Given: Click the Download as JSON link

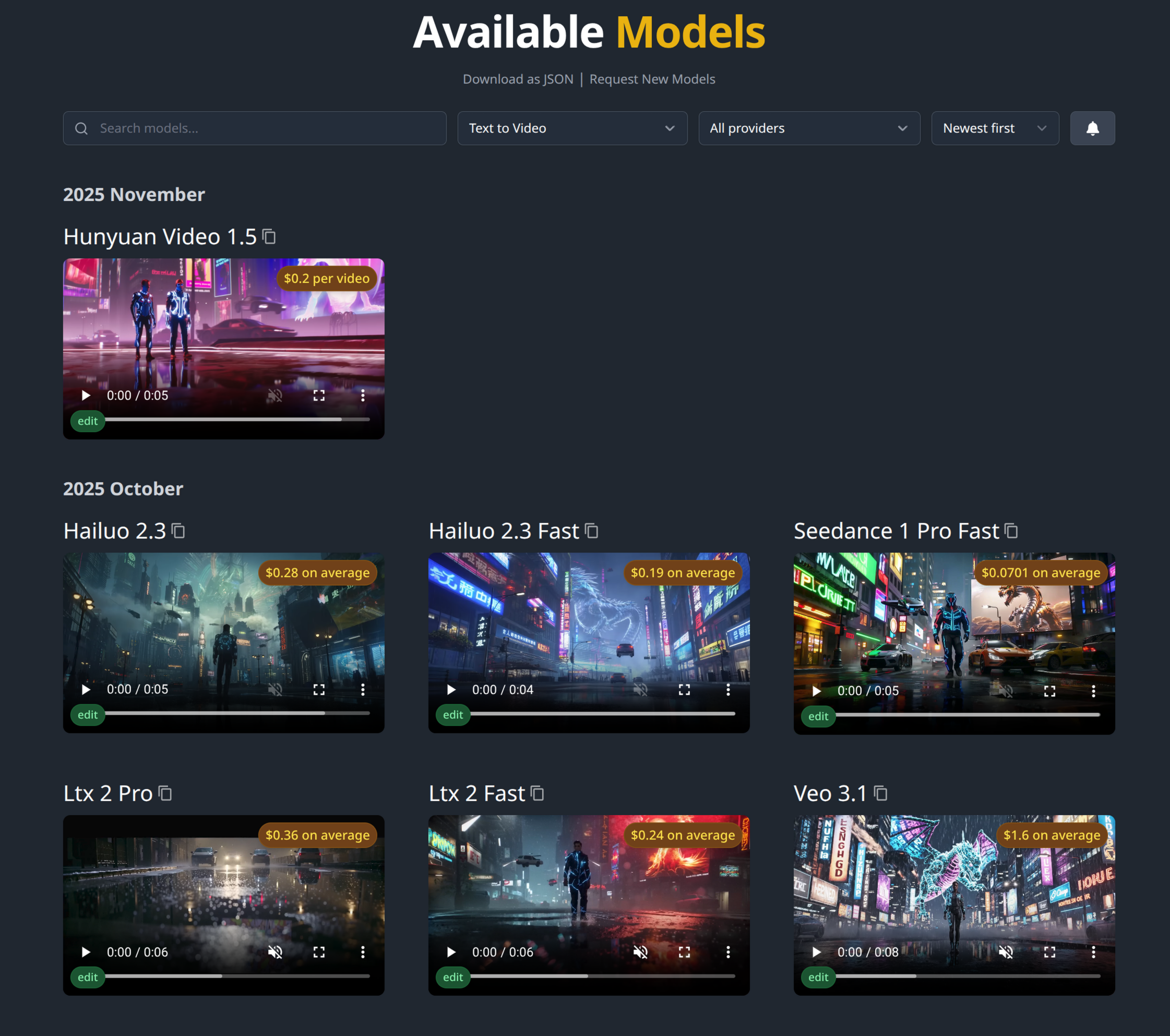Looking at the screenshot, I should pos(518,79).
